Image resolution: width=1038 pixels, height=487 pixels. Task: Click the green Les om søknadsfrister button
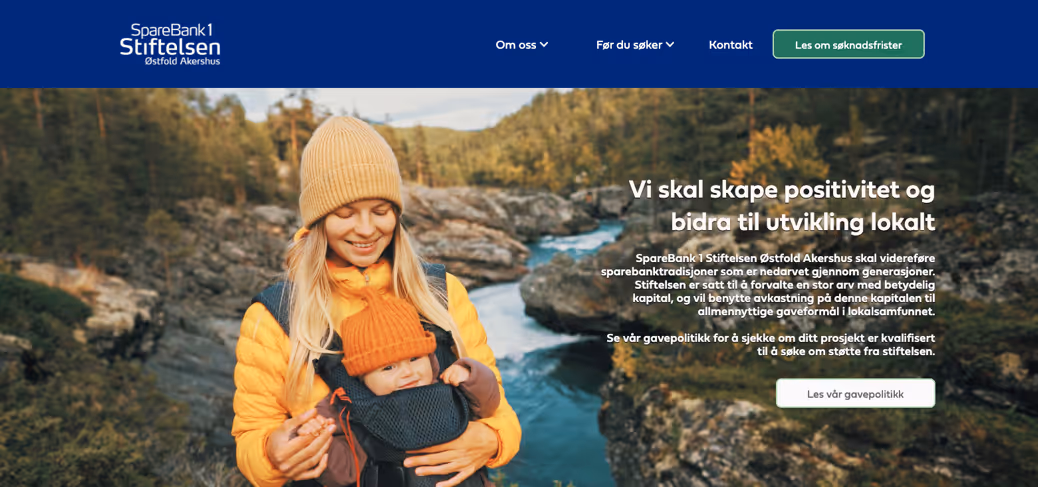[849, 44]
